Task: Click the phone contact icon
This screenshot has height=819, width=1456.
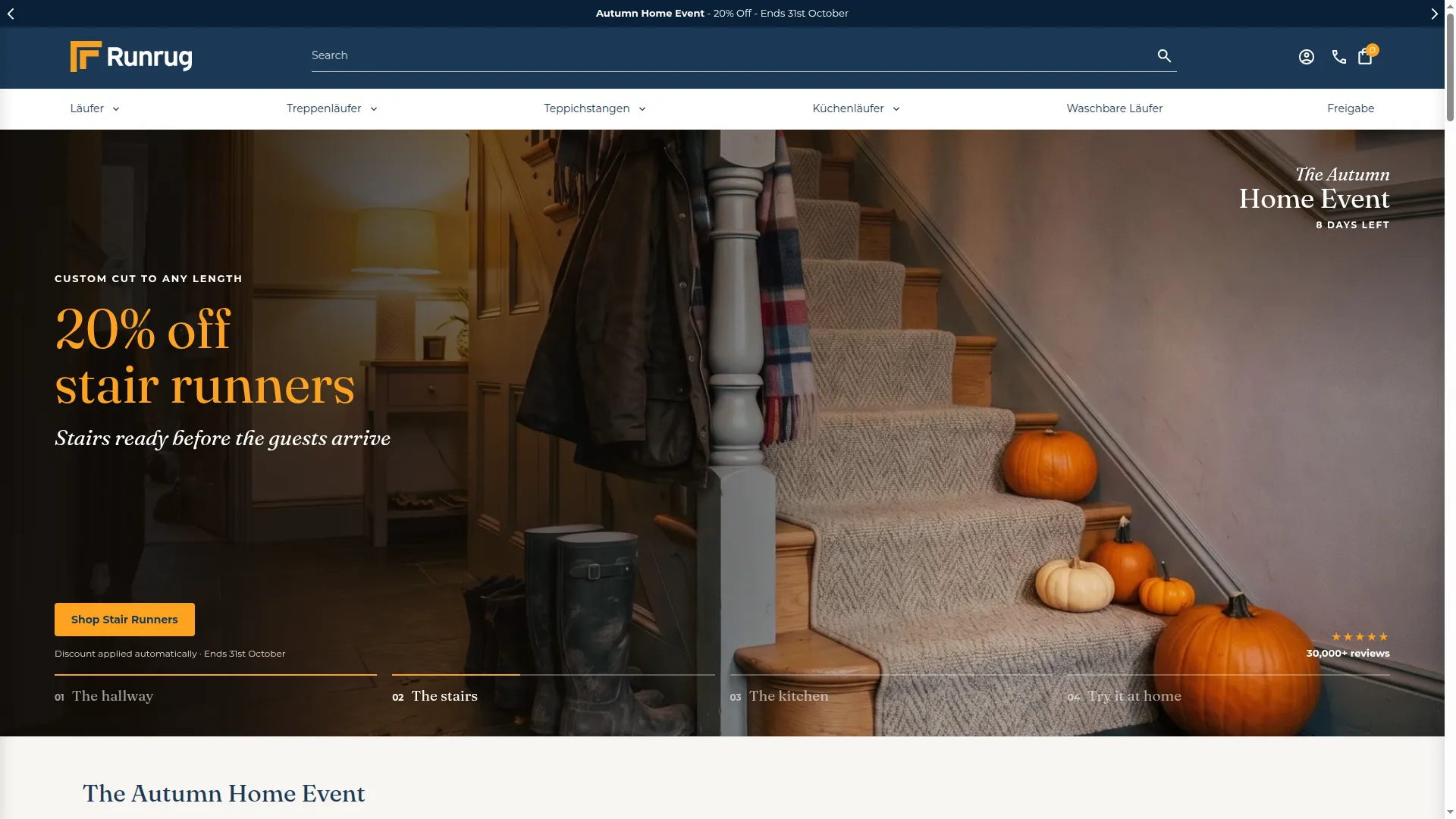Action: tap(1339, 57)
